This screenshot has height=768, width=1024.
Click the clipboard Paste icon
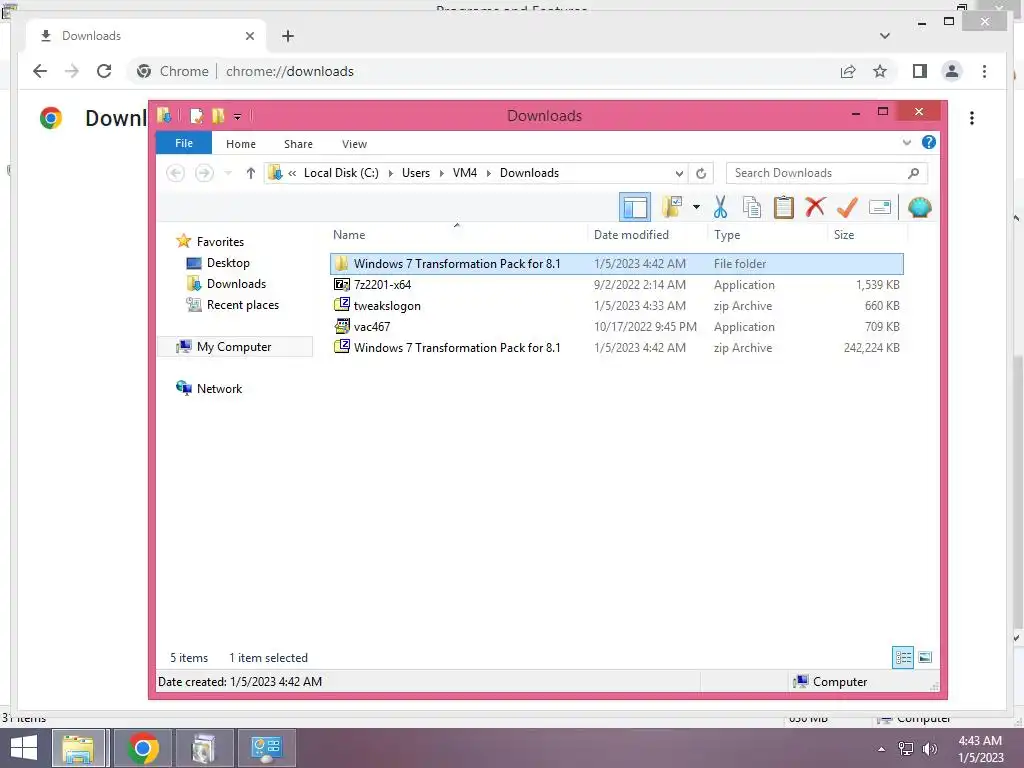pos(784,208)
